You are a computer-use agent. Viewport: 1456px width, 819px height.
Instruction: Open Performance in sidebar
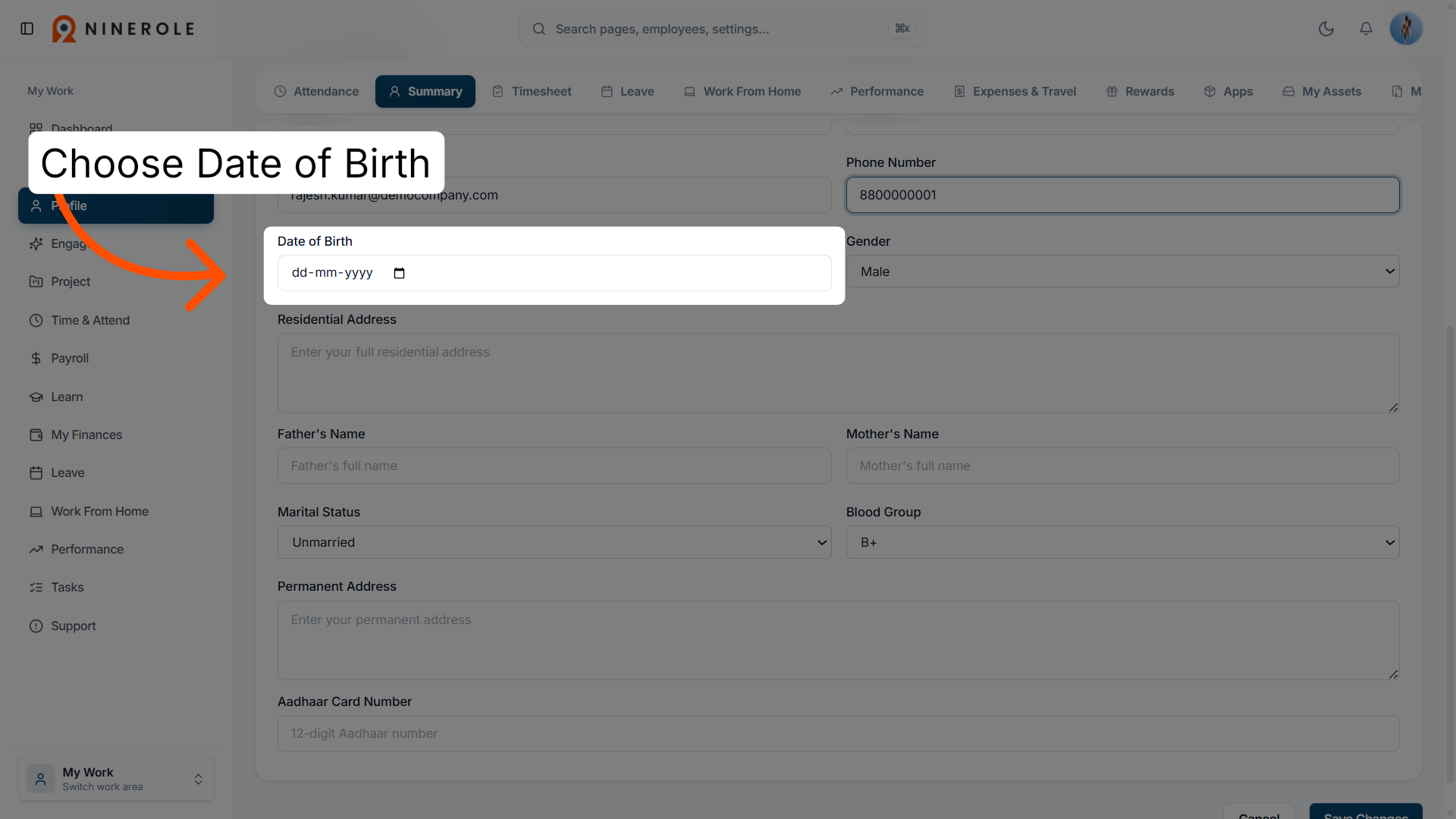point(116,549)
